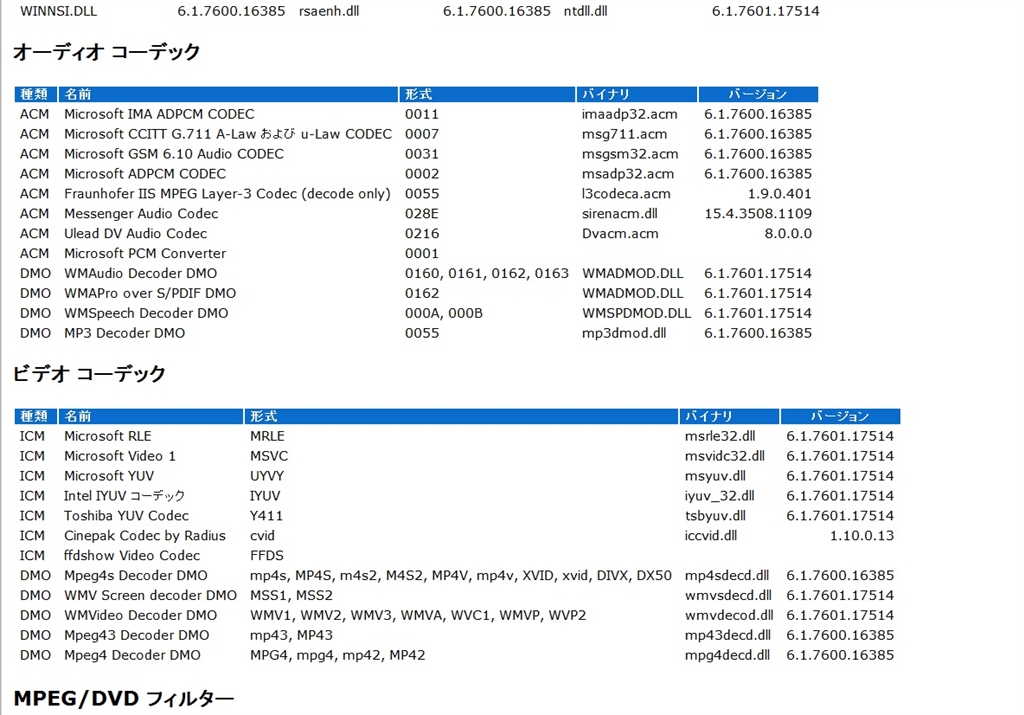This screenshot has height=715, width=1024.
Task: Click version 15.4.3508.1109
Action: pyautogui.click(x=758, y=214)
